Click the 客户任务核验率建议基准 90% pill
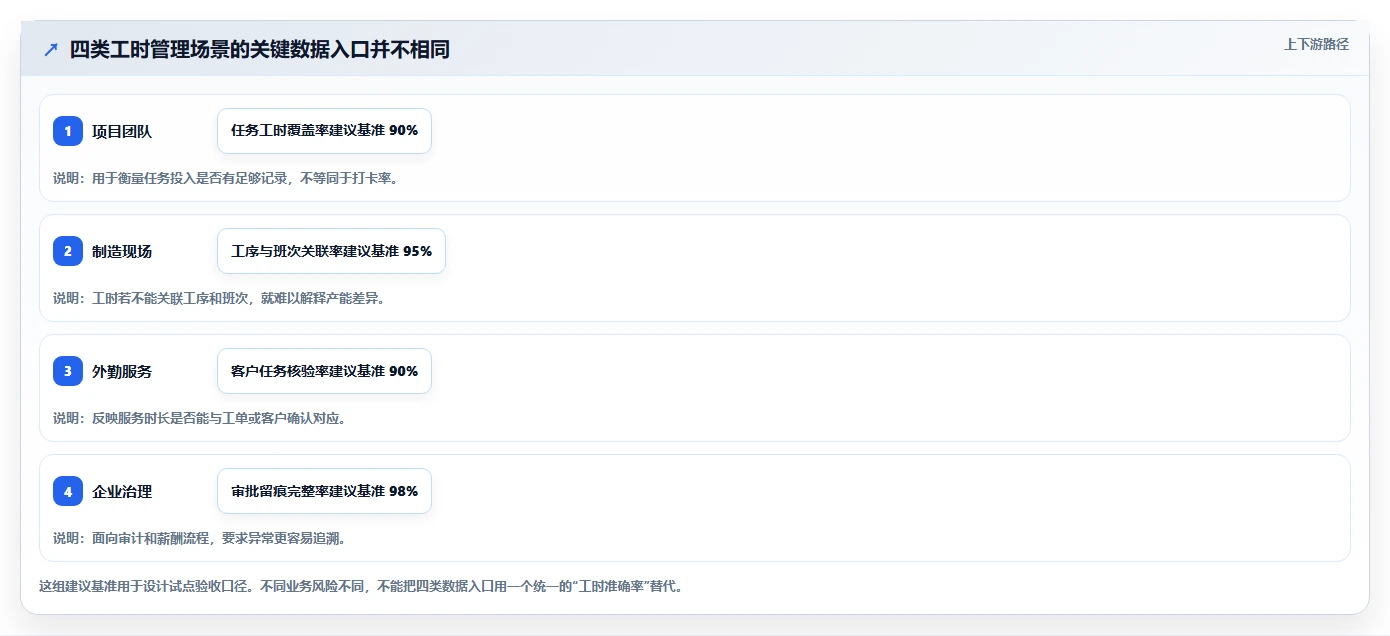The width and height of the screenshot is (1390, 636). [x=324, y=371]
